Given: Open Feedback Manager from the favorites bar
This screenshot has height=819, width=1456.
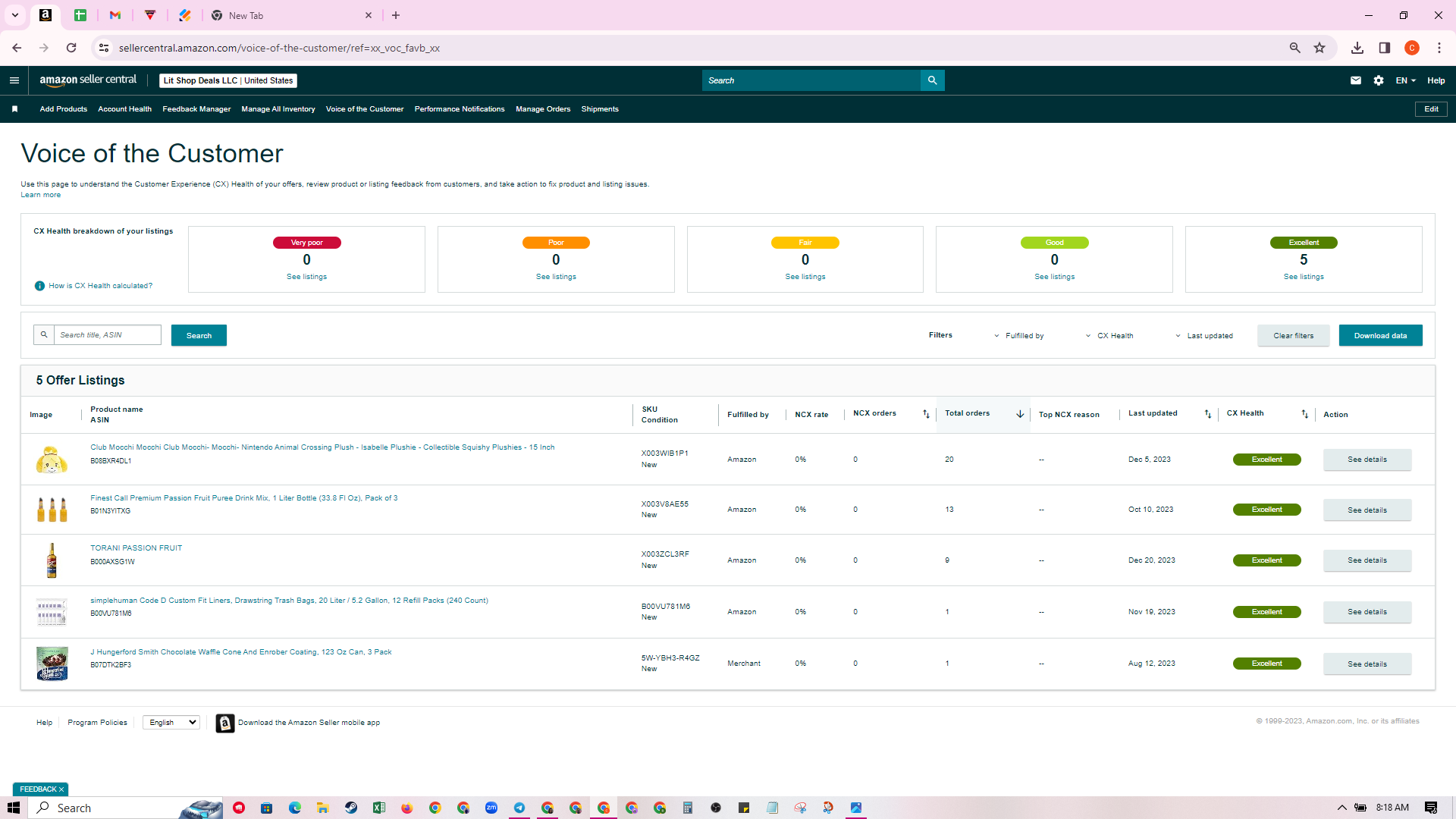Looking at the screenshot, I should click(x=196, y=109).
